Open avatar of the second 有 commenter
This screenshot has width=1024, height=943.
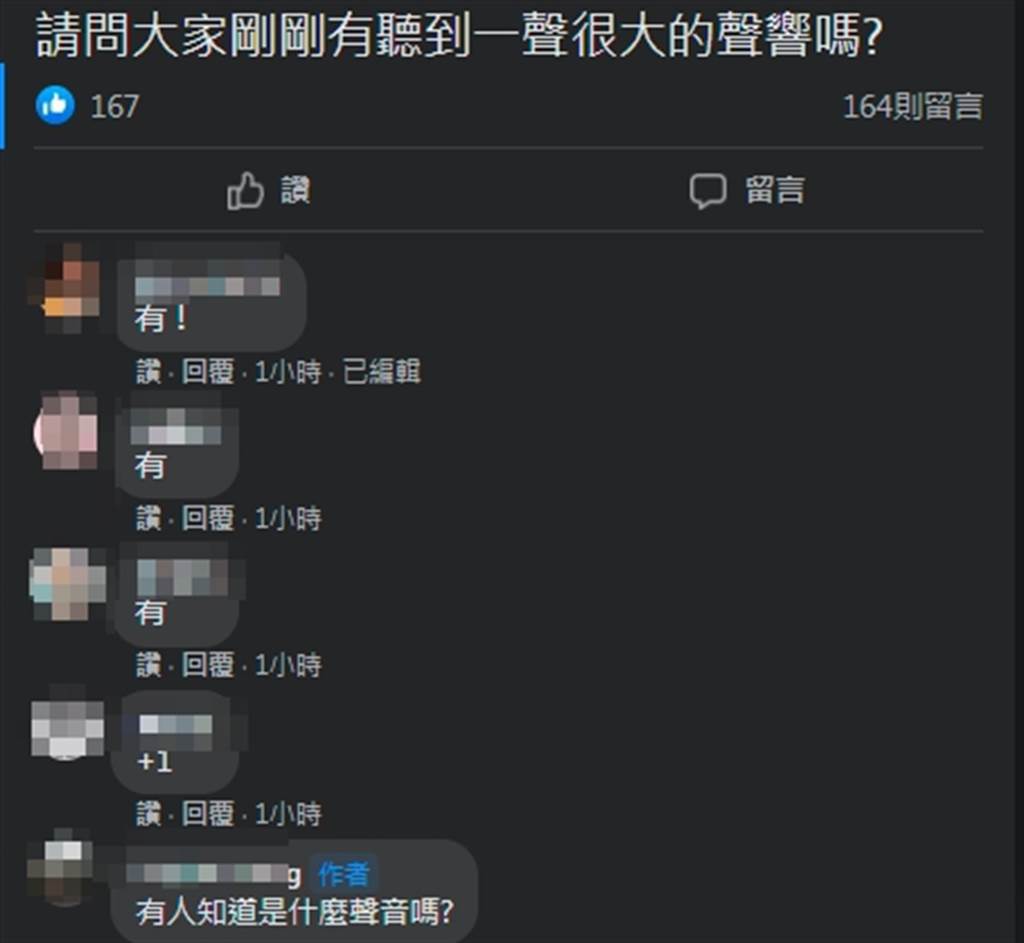[68, 430]
